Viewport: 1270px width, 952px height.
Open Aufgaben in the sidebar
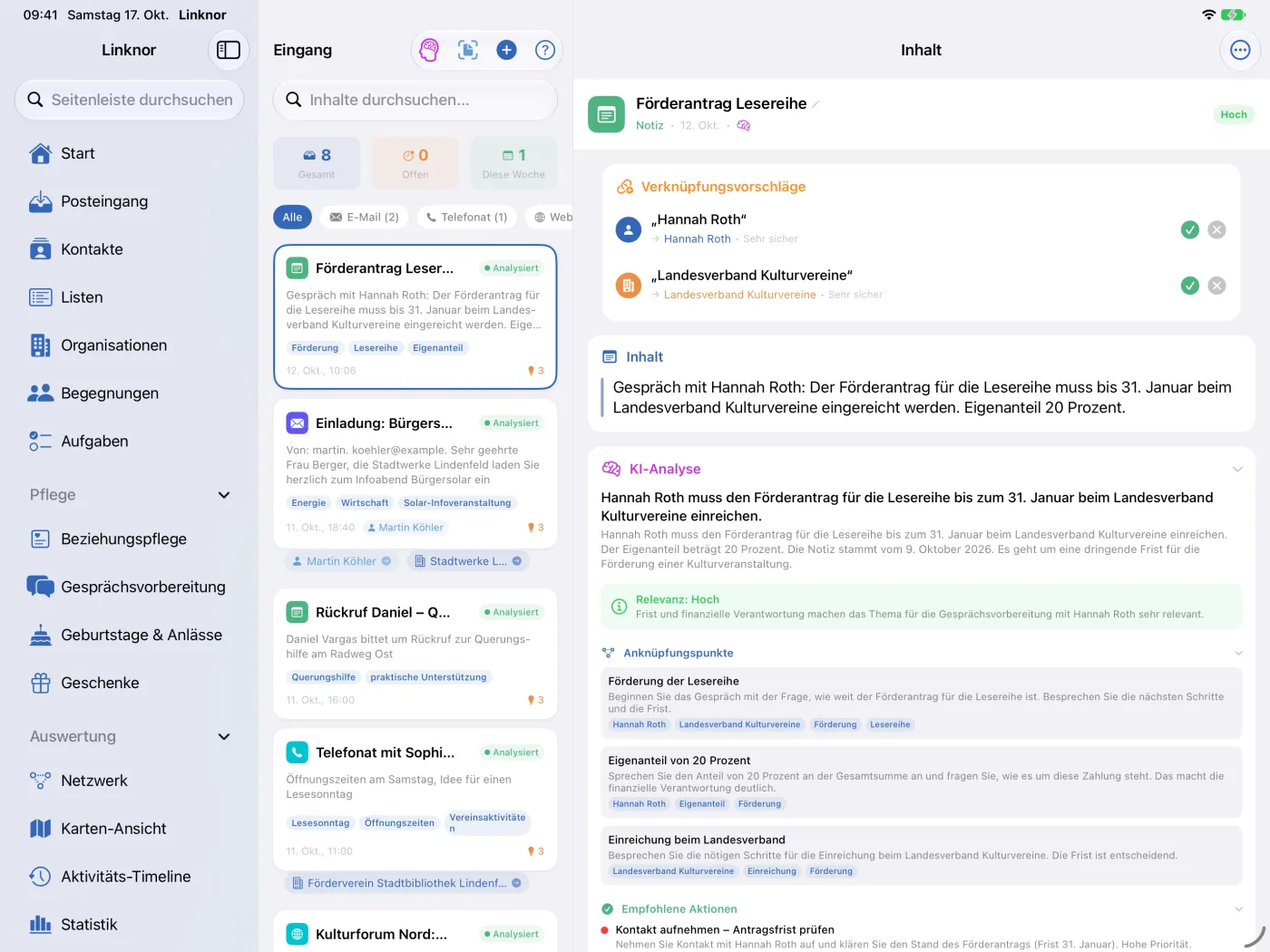click(x=129, y=442)
